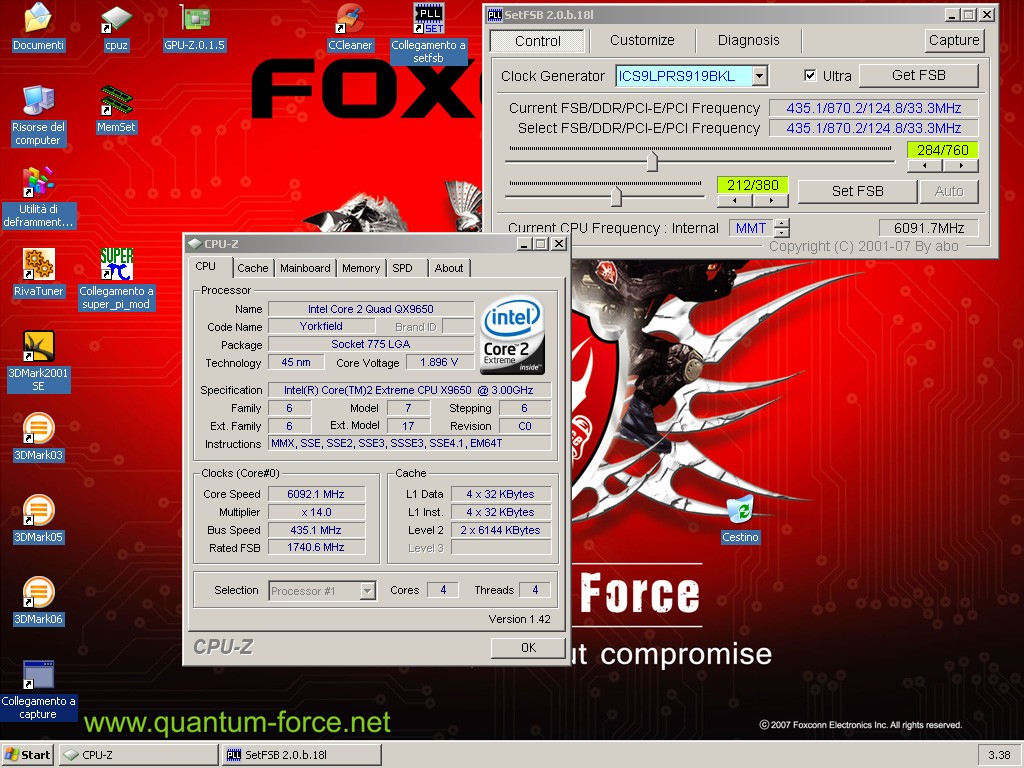The height and width of the screenshot is (768, 1024).
Task: Click the disabled Auto button in SetFSB
Action: pos(949,191)
